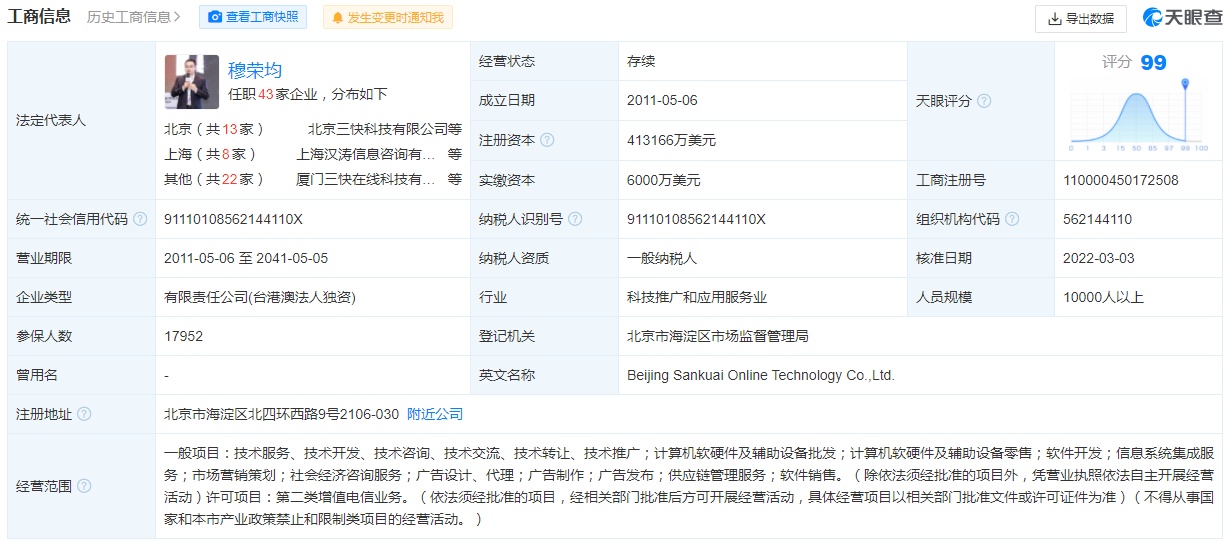Click the photo of 穆荣均
The height and width of the screenshot is (542, 1231).
pyautogui.click(x=191, y=82)
